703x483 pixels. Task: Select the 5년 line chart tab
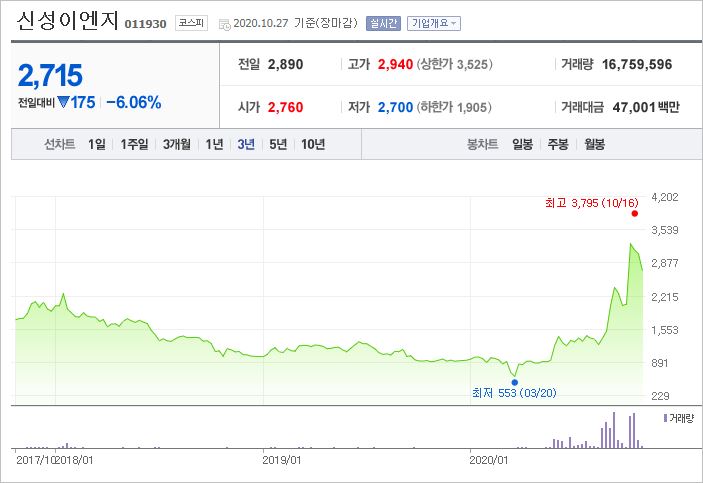coord(278,144)
